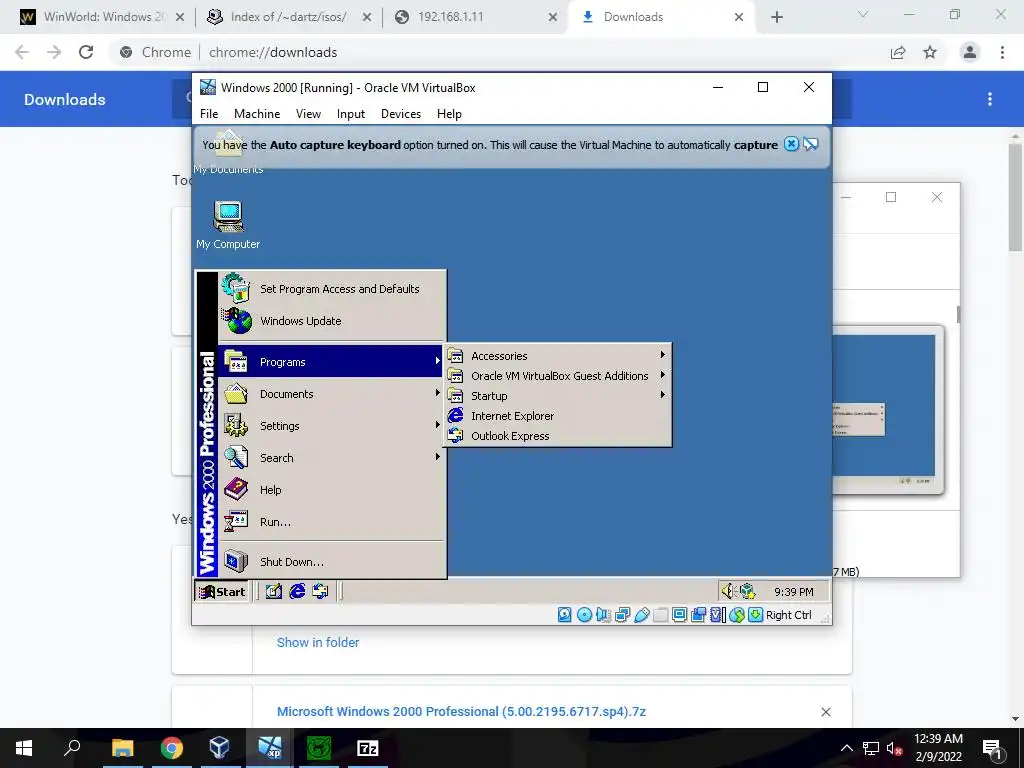
Task: Open the Run... dialog entry
Action: [x=332, y=522]
